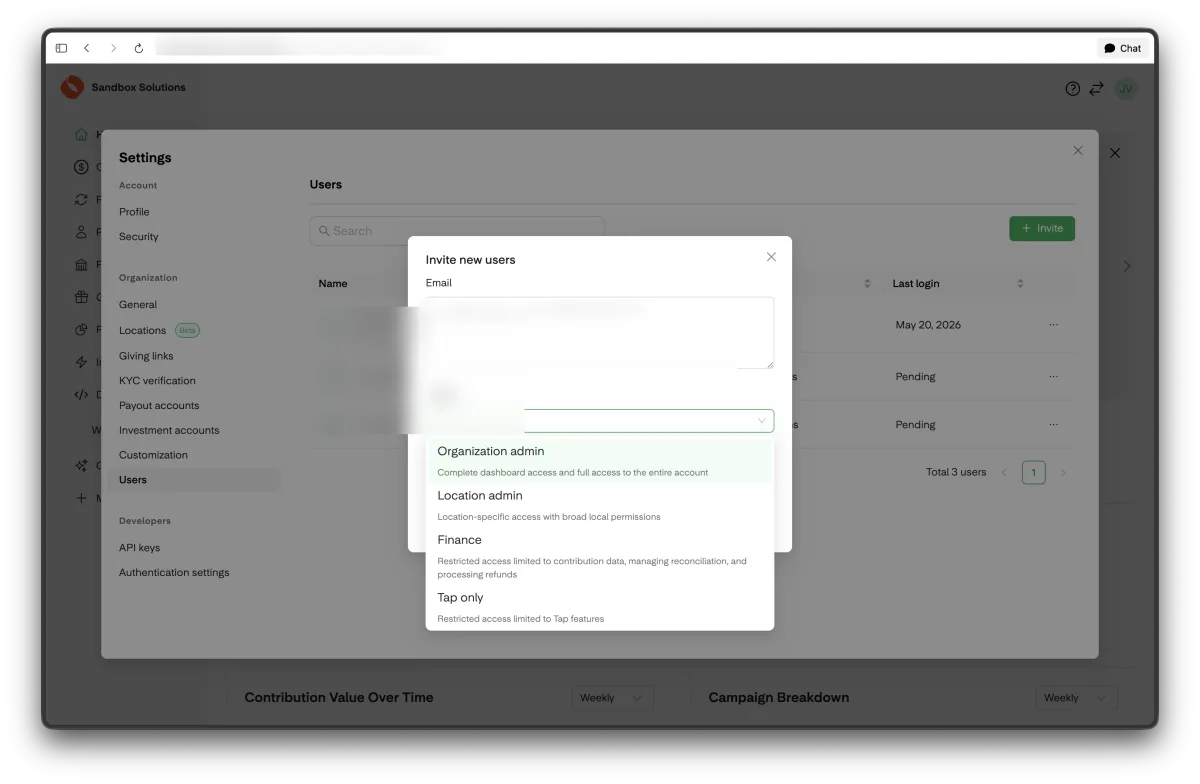Toggle the browser sidebar icon
Screen dimensions: 1200x784
62,48
